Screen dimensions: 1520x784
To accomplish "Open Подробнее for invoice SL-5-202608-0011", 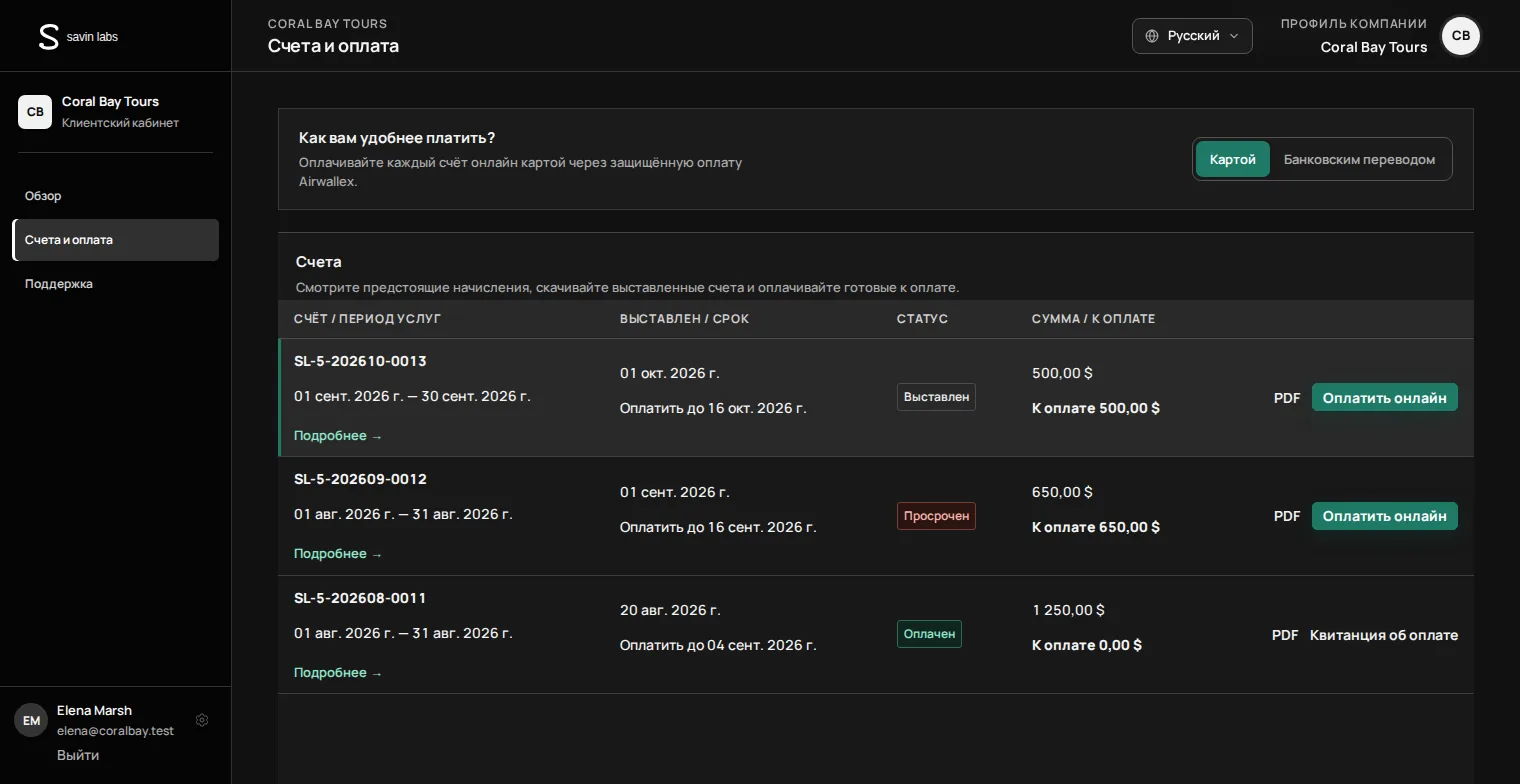I will point(338,673).
